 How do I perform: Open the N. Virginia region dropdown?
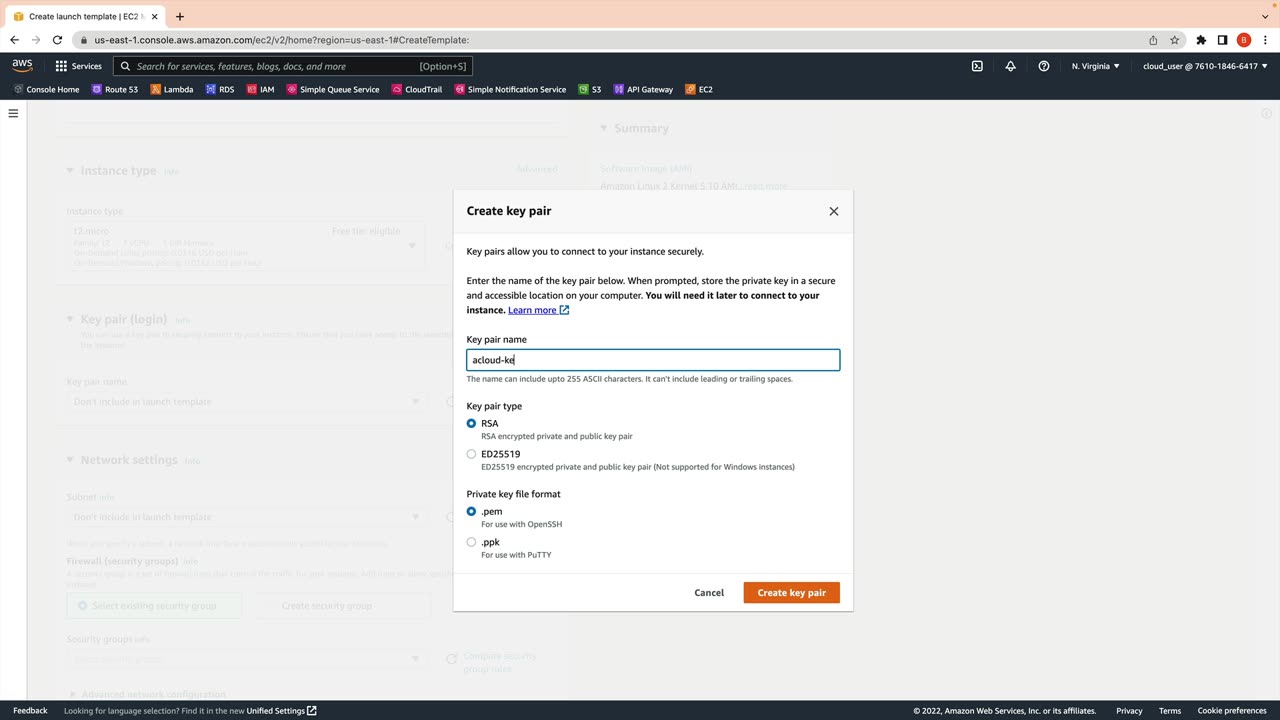pos(1096,66)
